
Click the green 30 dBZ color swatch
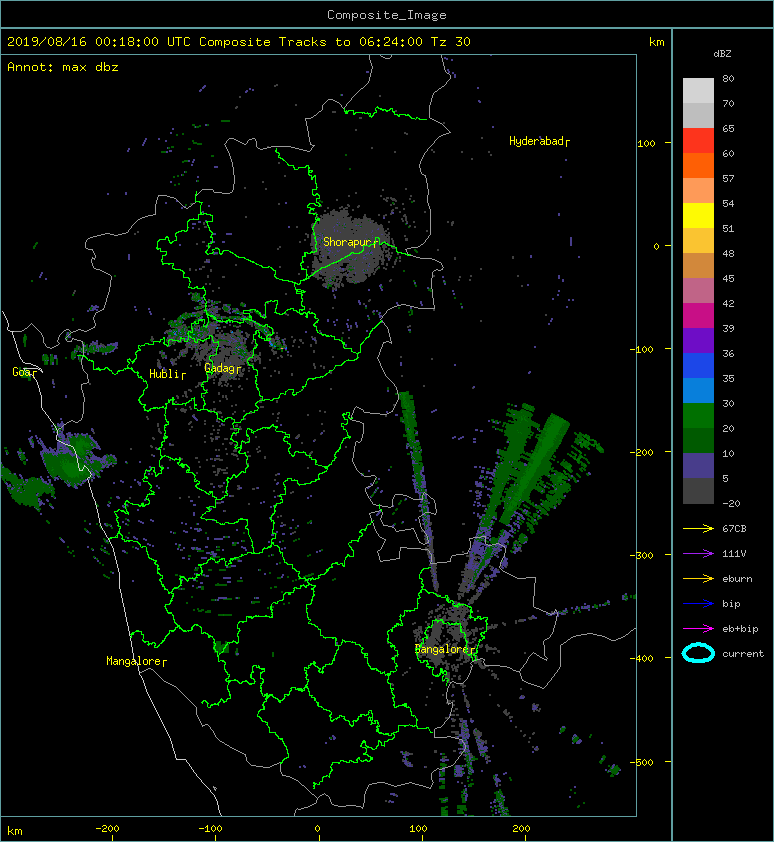[698, 415]
